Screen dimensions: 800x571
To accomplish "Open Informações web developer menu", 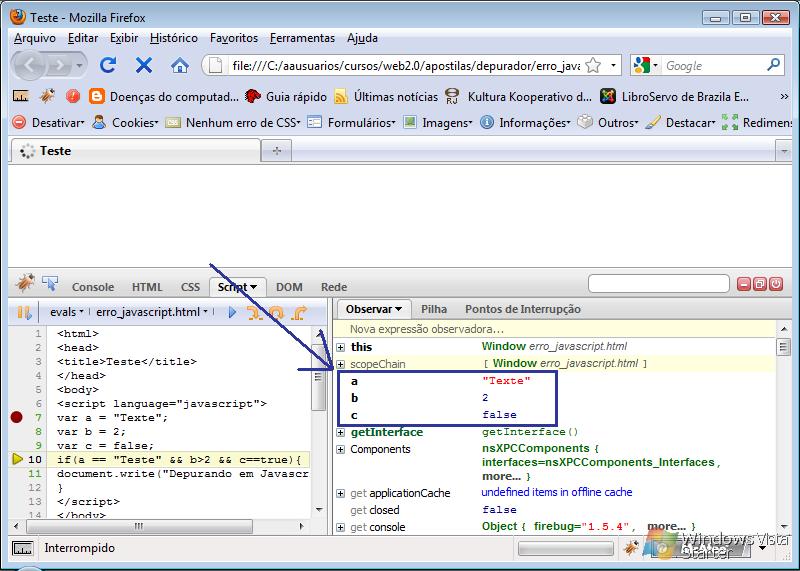I will 526,122.
